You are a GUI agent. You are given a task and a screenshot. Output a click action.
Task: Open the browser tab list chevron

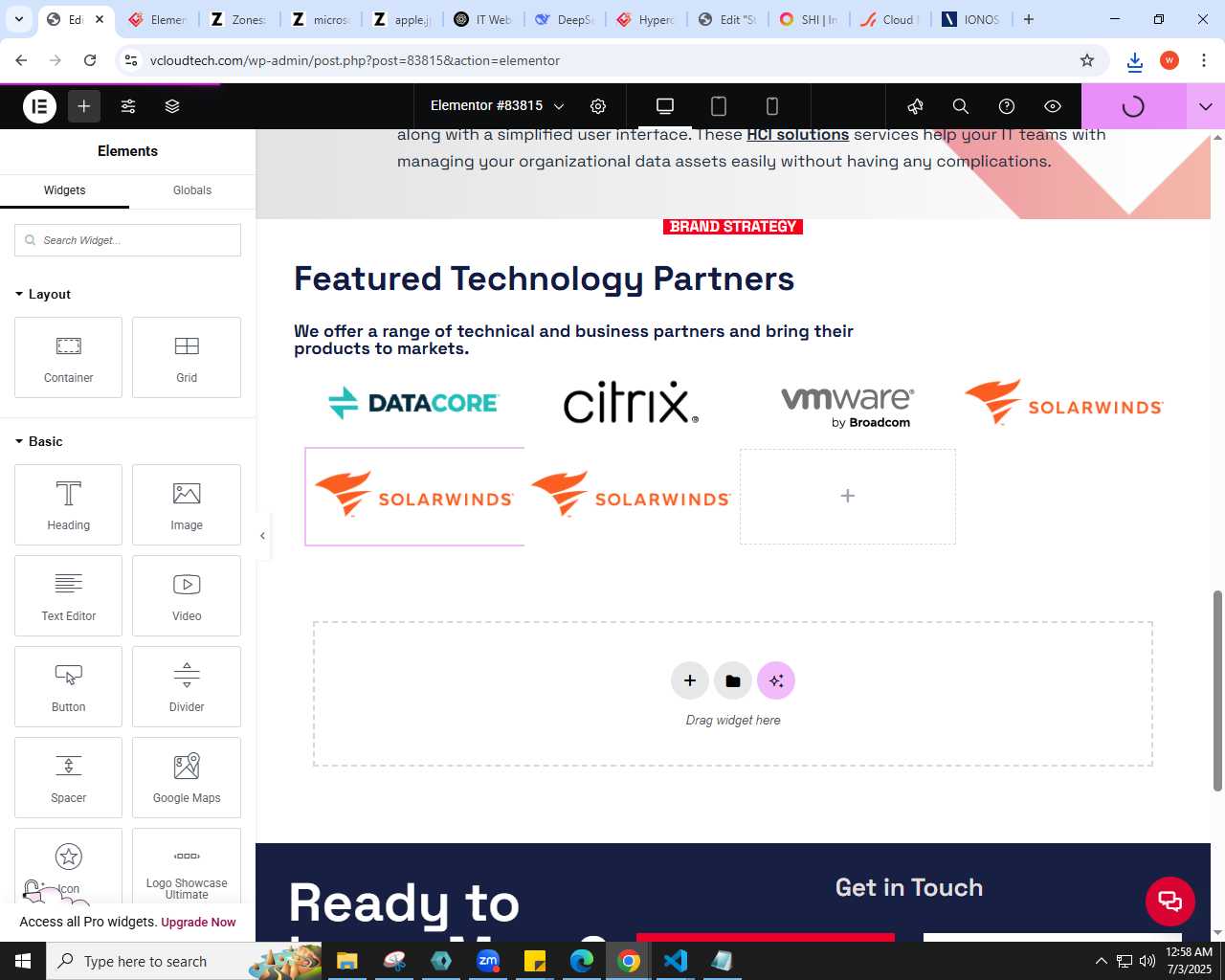click(x=18, y=19)
